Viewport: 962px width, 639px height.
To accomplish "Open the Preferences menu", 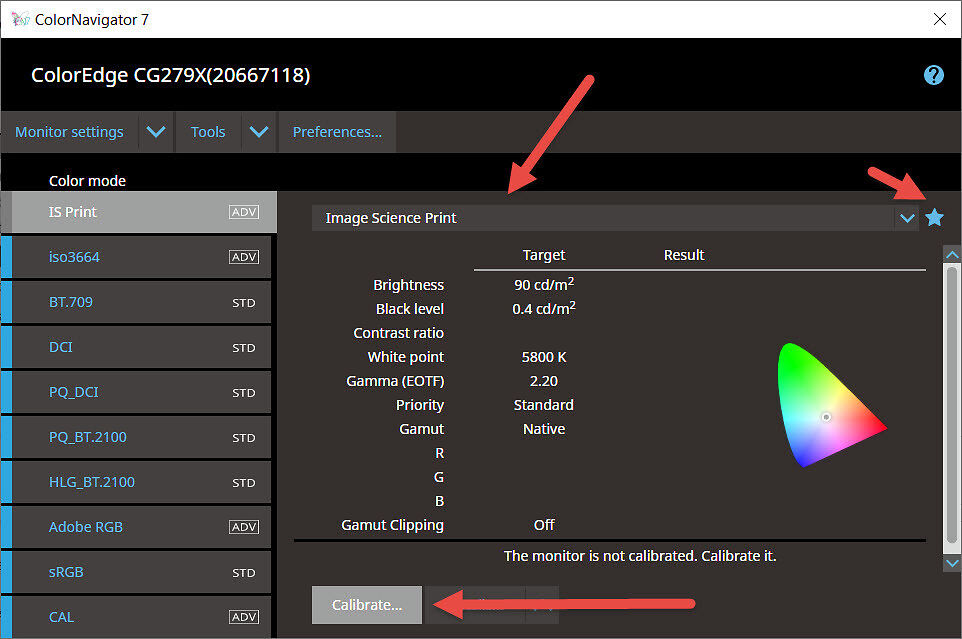I will click(x=336, y=131).
